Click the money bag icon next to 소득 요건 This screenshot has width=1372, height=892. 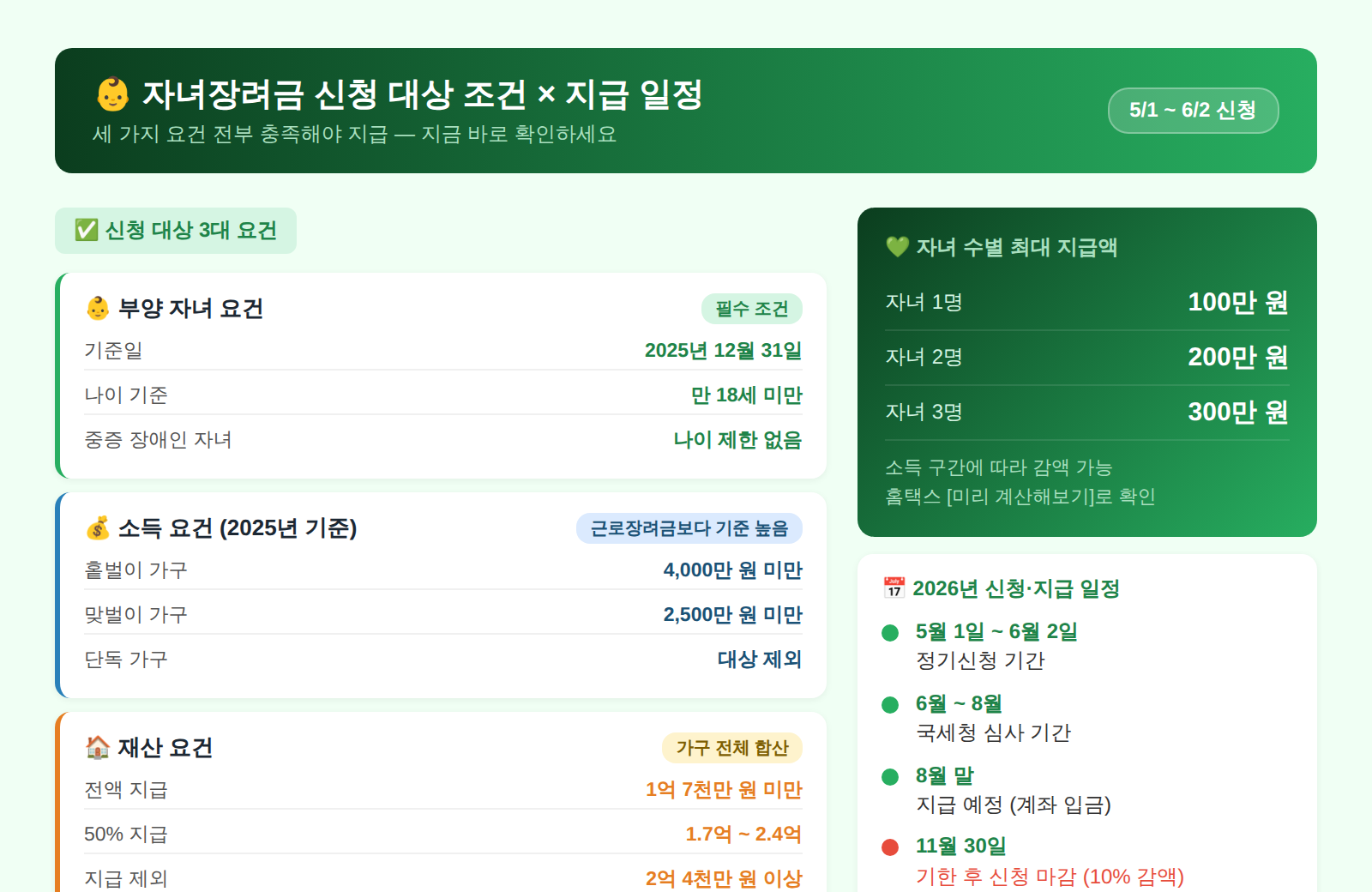(x=98, y=528)
